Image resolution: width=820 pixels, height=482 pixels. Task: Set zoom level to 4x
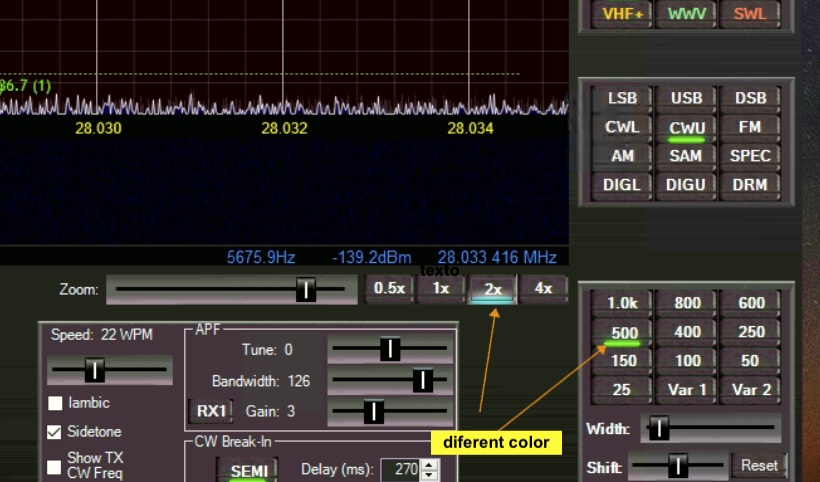coord(543,288)
